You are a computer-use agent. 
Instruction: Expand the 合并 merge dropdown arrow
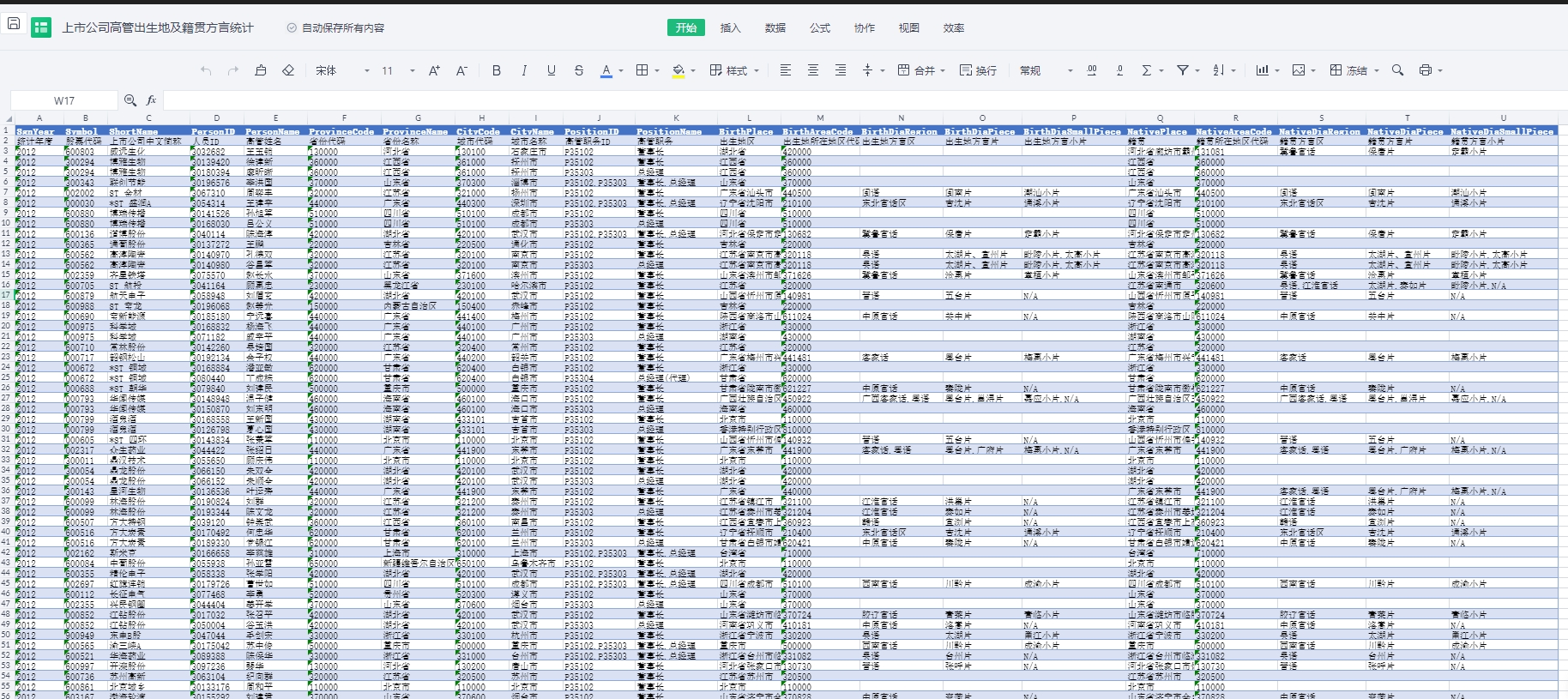tap(943, 71)
